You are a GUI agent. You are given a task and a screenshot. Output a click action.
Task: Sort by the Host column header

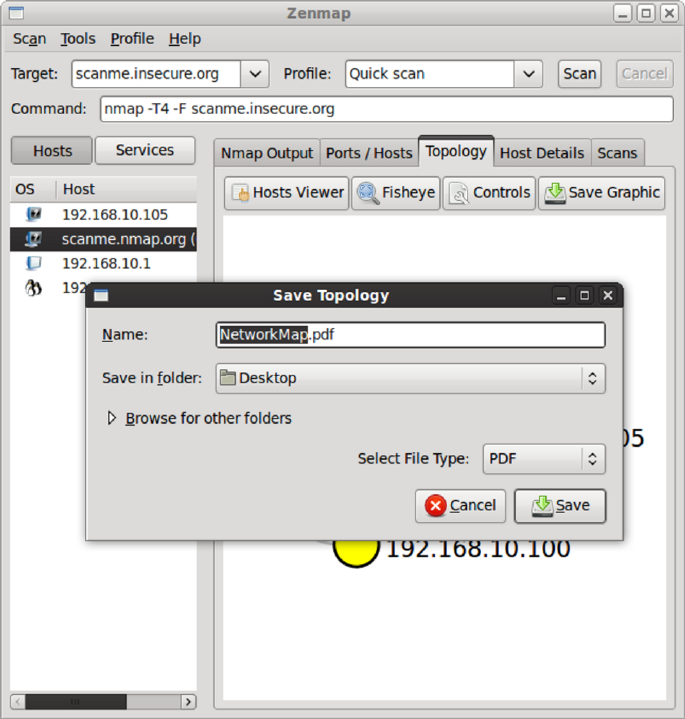tap(127, 189)
